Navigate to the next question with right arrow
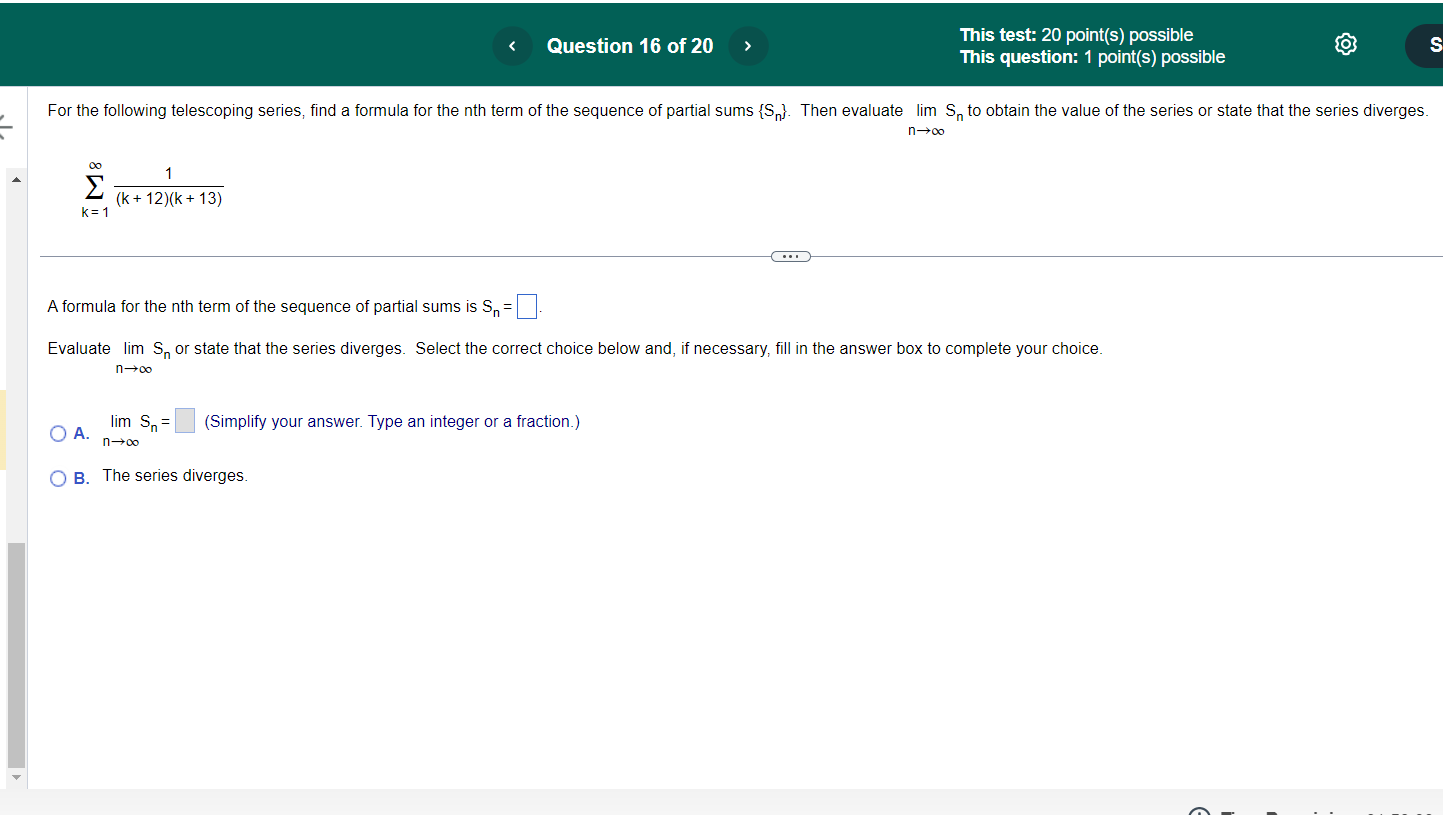1443x815 pixels. click(748, 45)
